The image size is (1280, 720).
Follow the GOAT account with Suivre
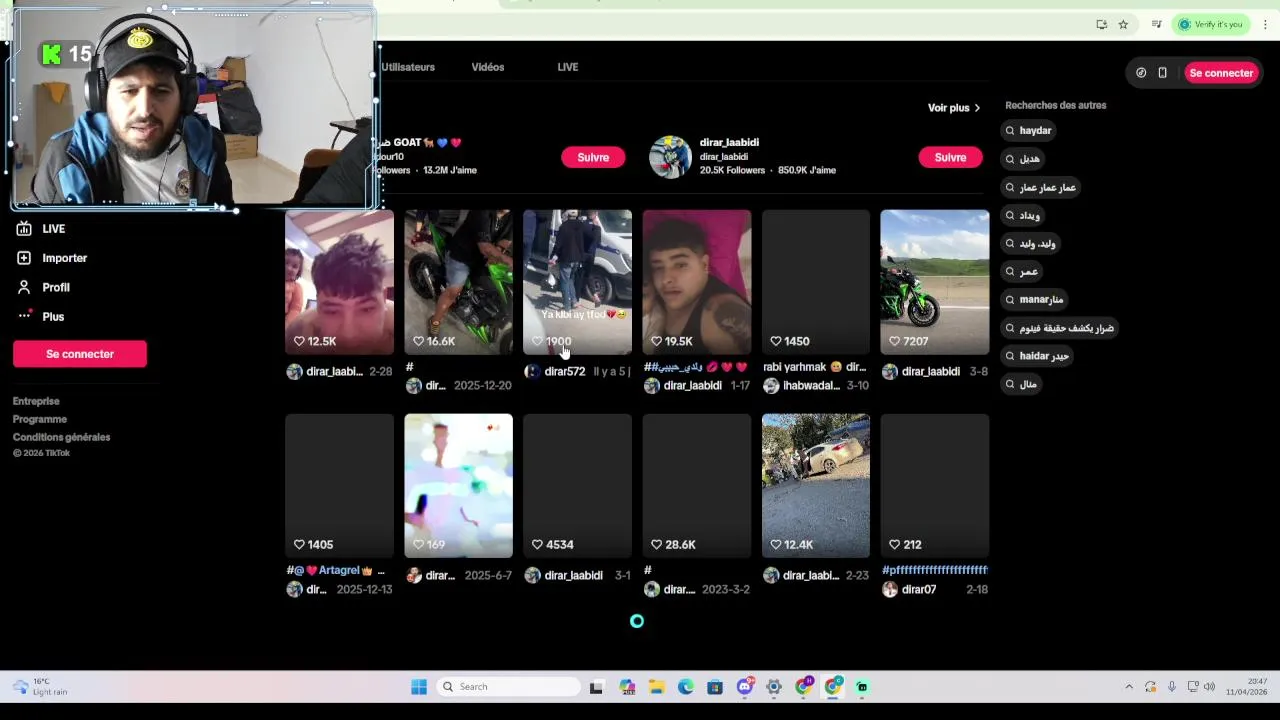[x=592, y=157]
